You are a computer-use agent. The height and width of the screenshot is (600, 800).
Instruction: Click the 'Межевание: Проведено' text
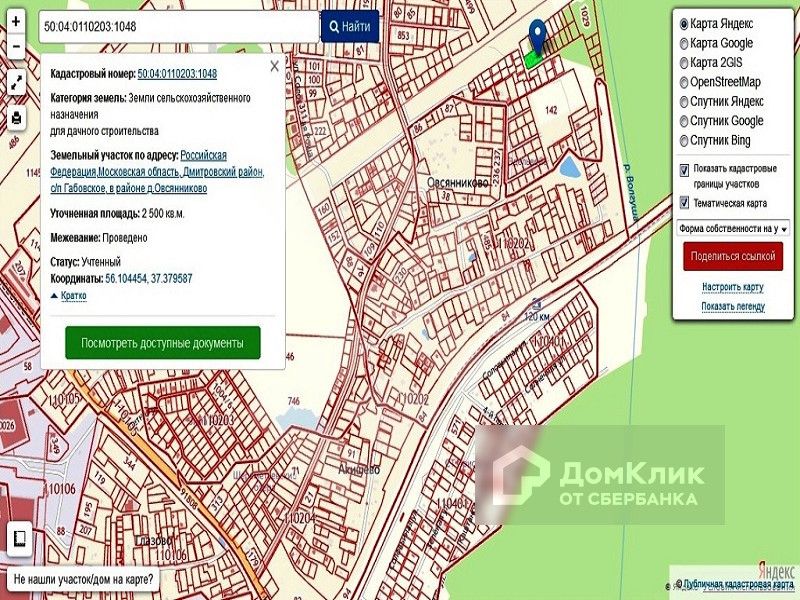[98, 238]
